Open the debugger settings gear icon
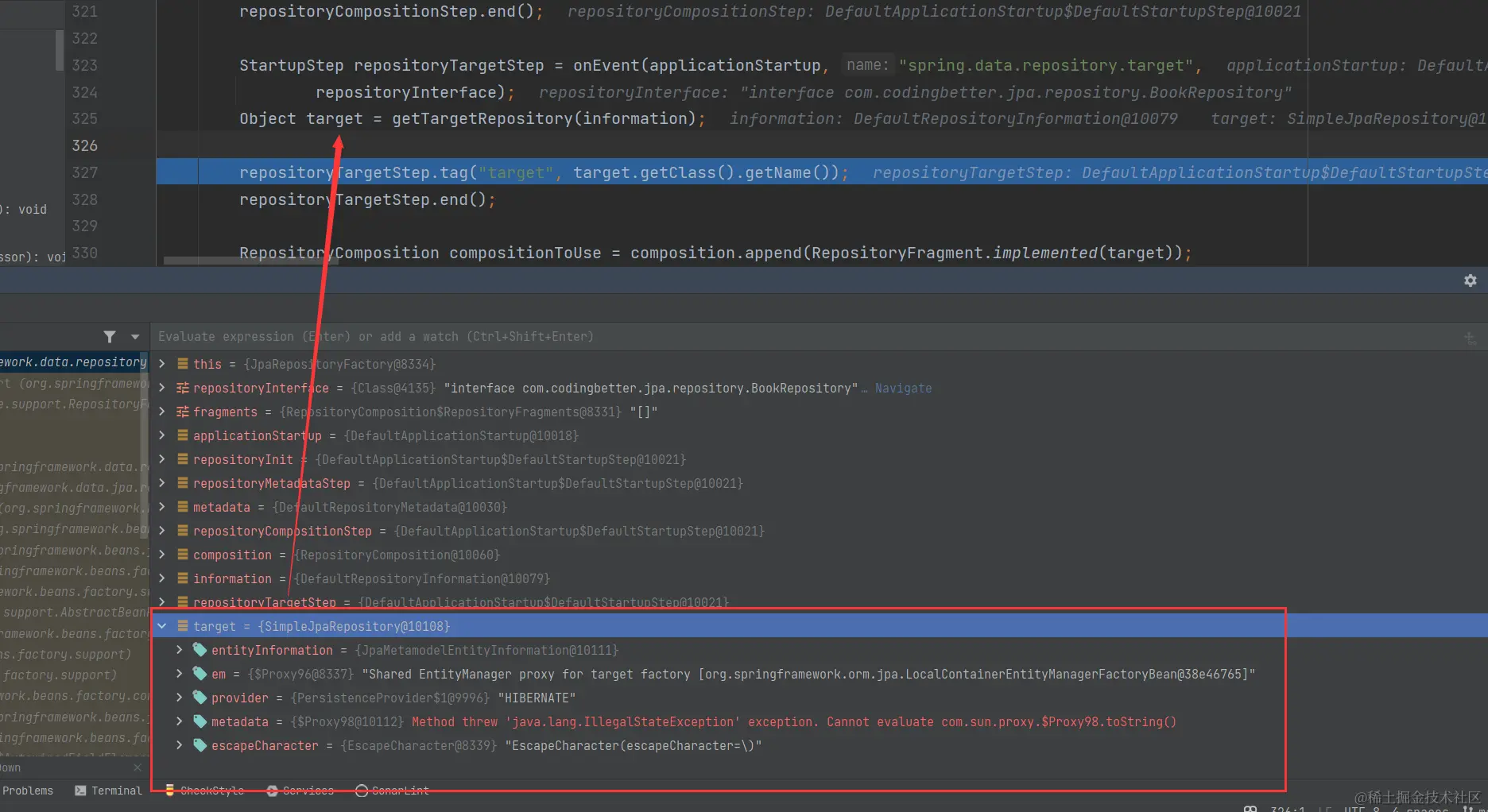This screenshot has height=812, width=1488. pyautogui.click(x=1470, y=280)
